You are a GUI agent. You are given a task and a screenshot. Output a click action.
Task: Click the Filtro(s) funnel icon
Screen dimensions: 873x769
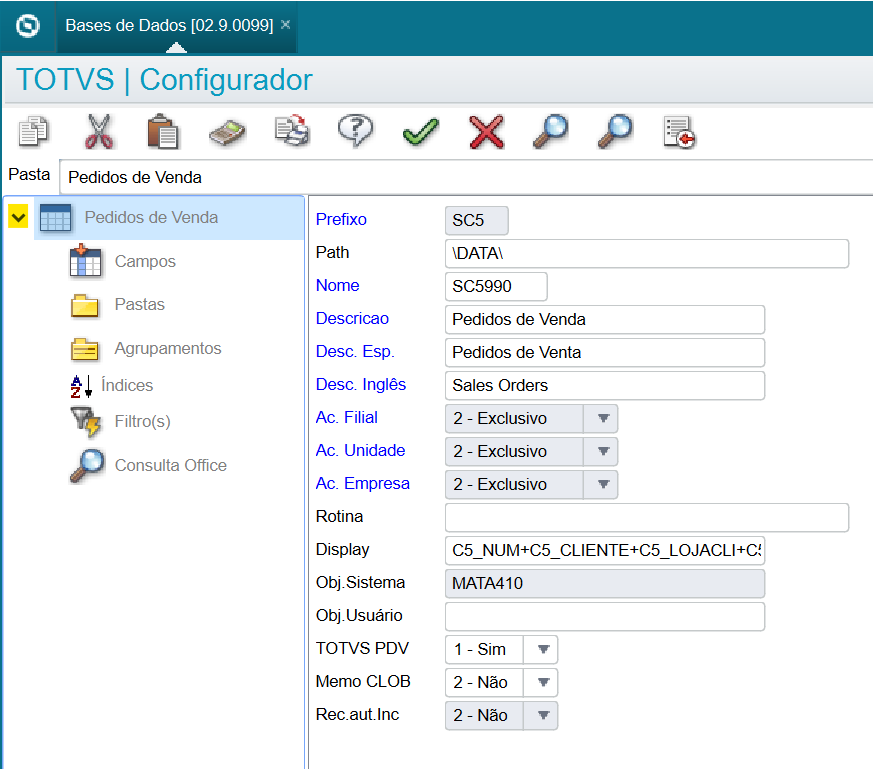pos(85,422)
